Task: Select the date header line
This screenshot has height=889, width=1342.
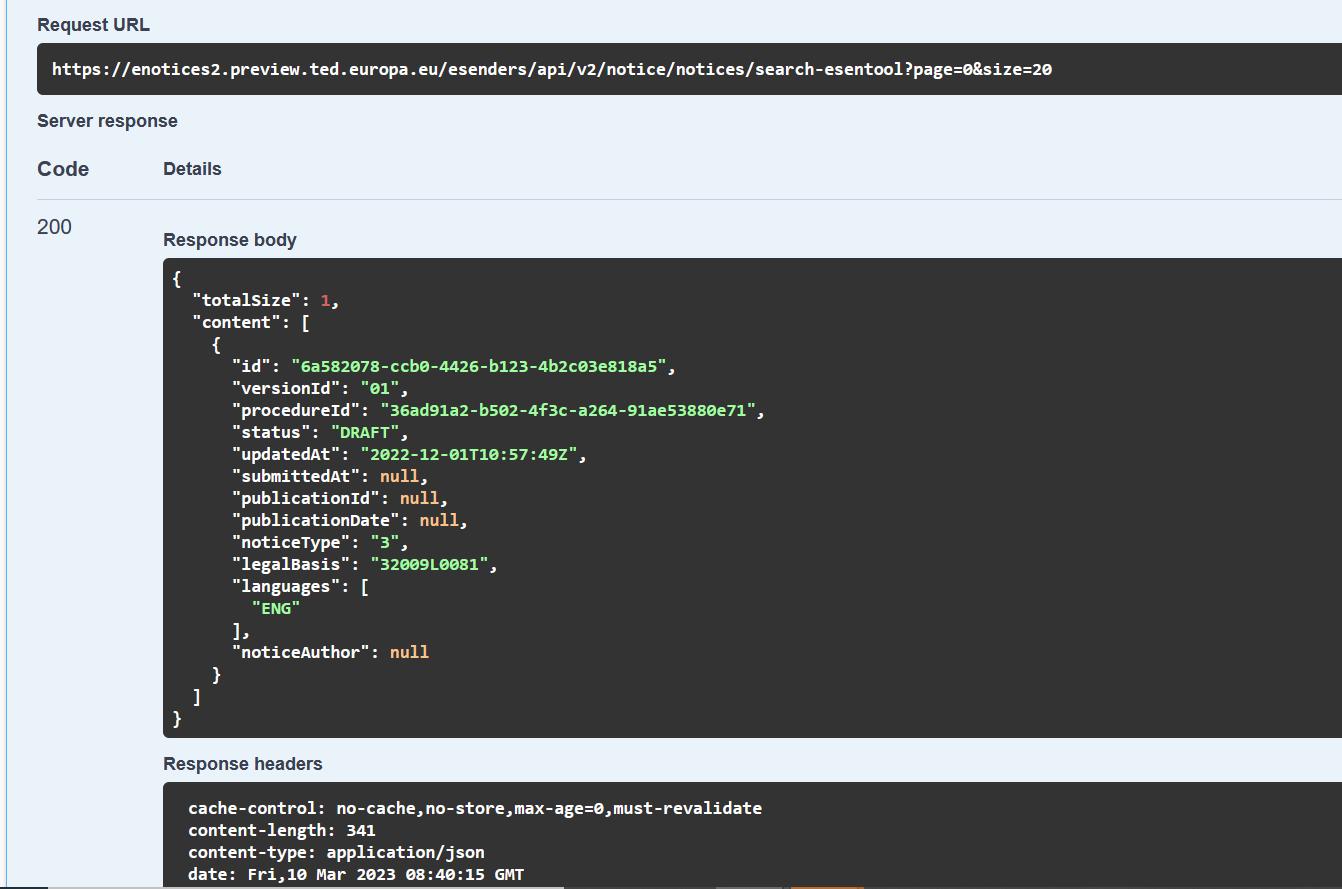Action: coord(356,874)
